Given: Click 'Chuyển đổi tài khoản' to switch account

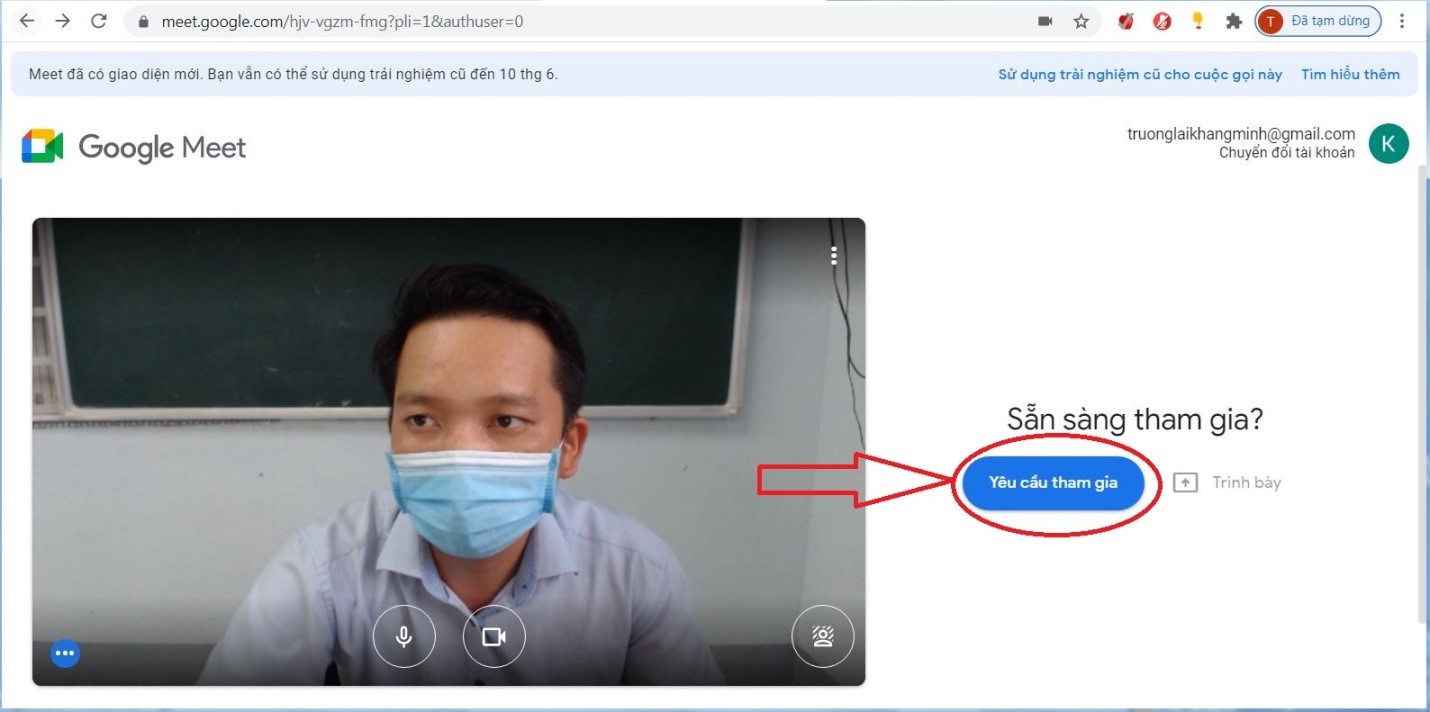Looking at the screenshot, I should pos(1287,153).
